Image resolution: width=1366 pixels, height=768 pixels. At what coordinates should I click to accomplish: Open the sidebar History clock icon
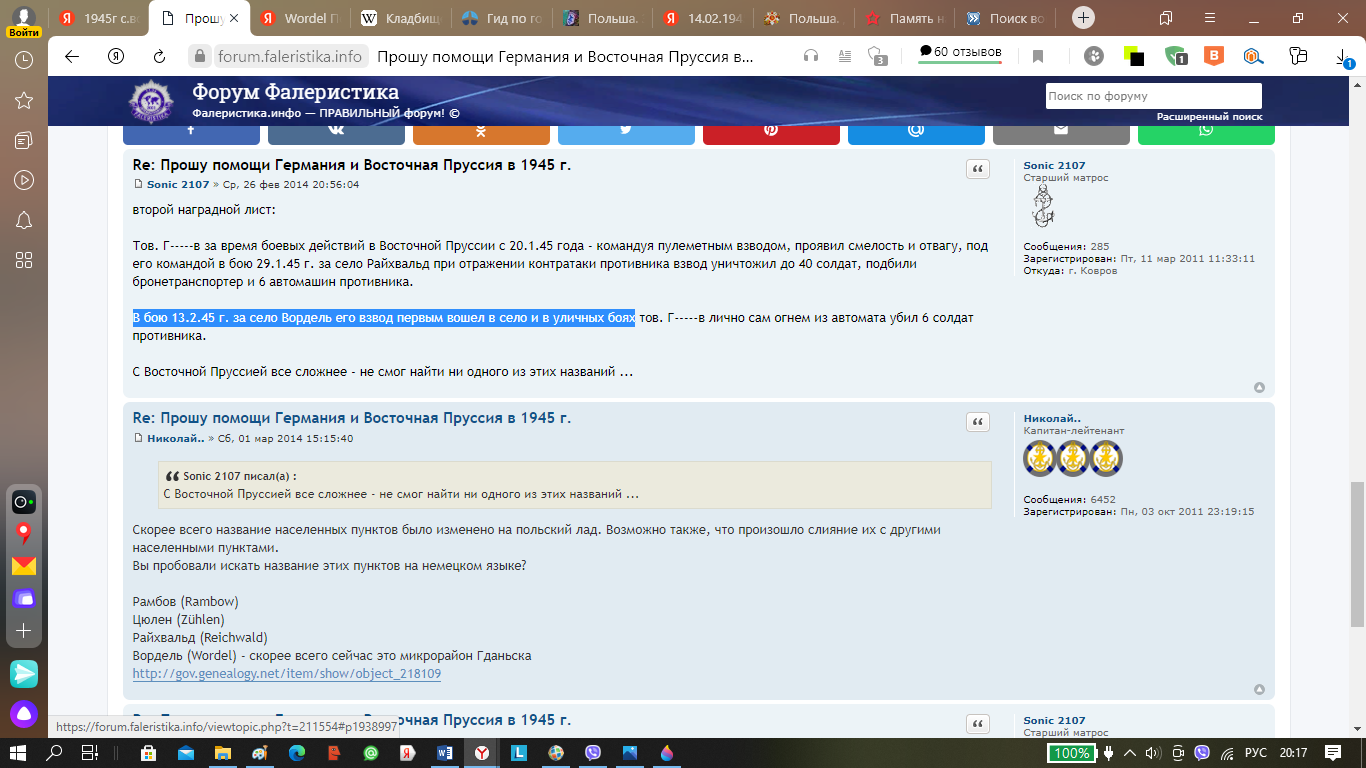tap(23, 60)
